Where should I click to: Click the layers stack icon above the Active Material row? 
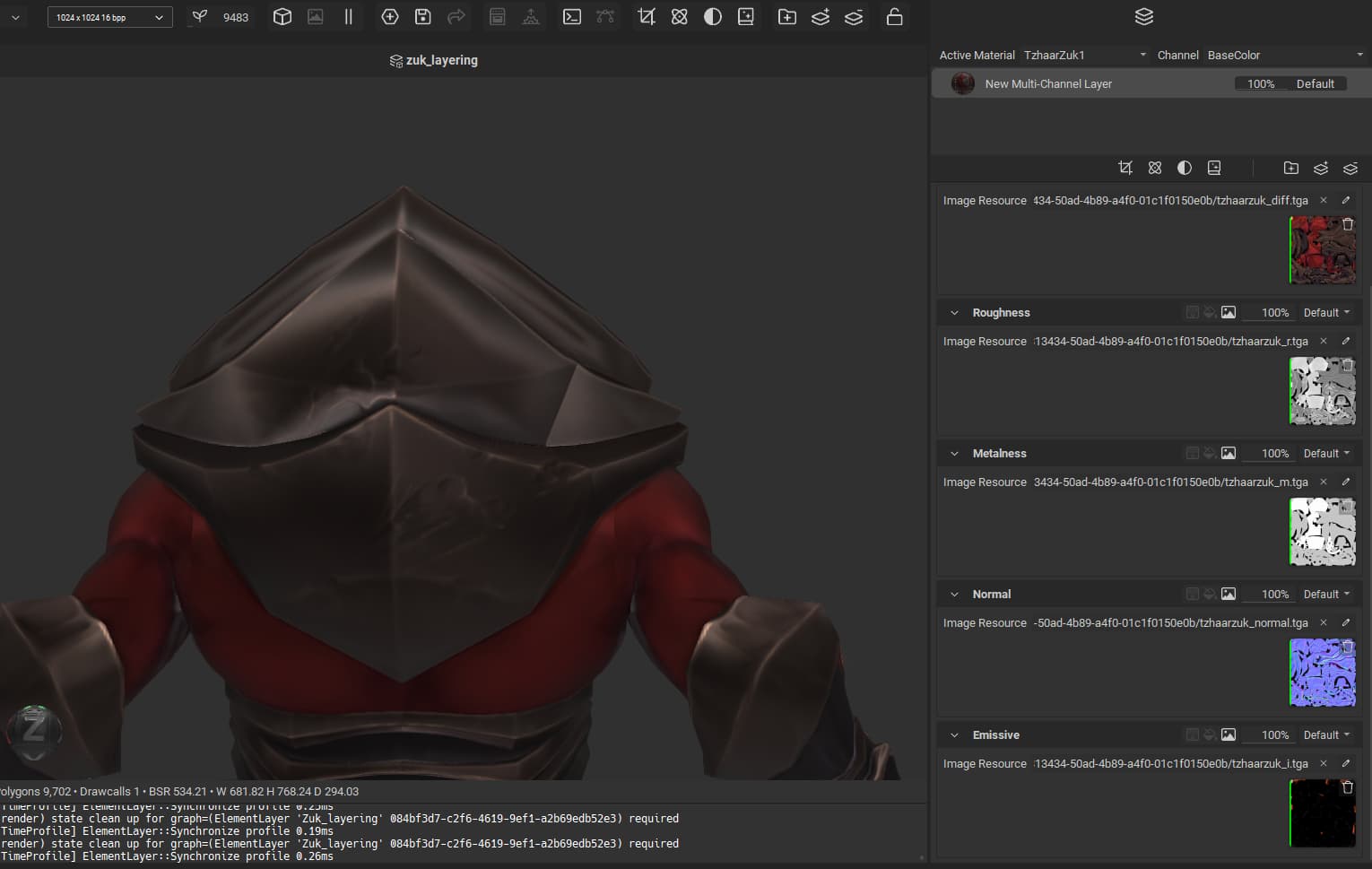point(1144,16)
